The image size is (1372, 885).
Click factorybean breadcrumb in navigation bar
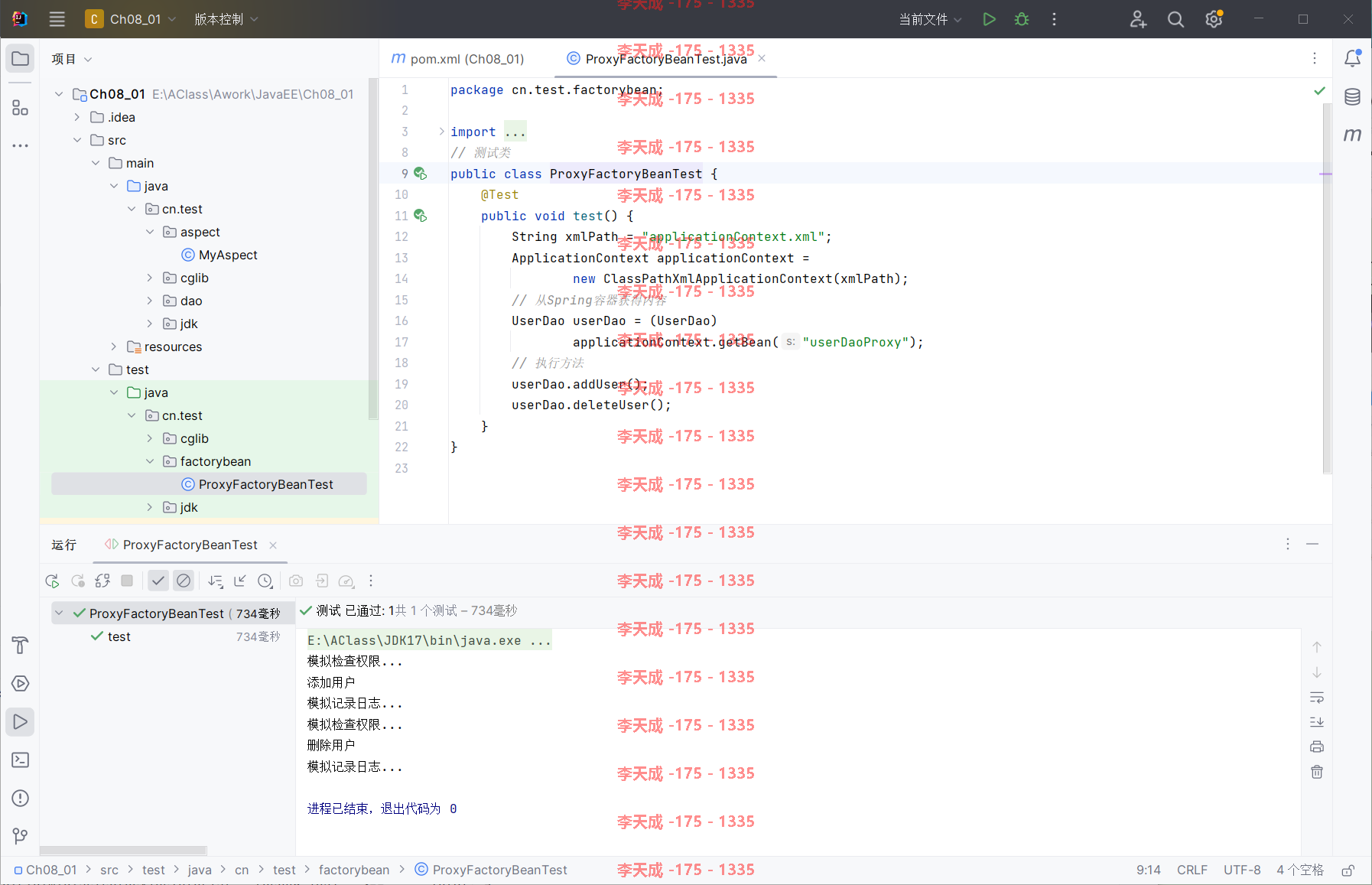(354, 870)
